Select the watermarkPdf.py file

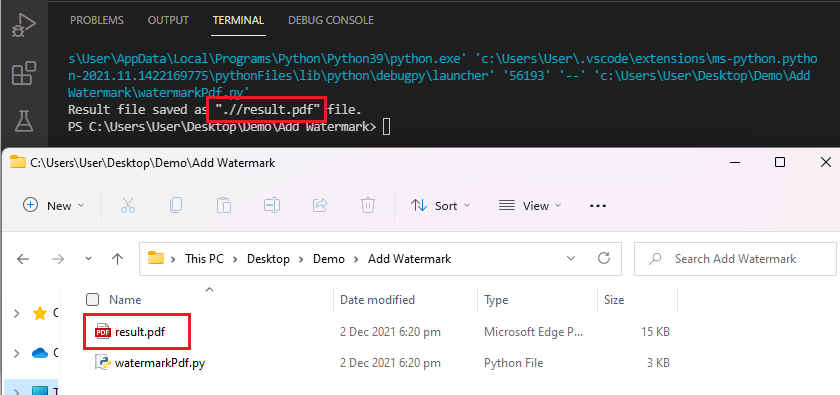[160, 363]
